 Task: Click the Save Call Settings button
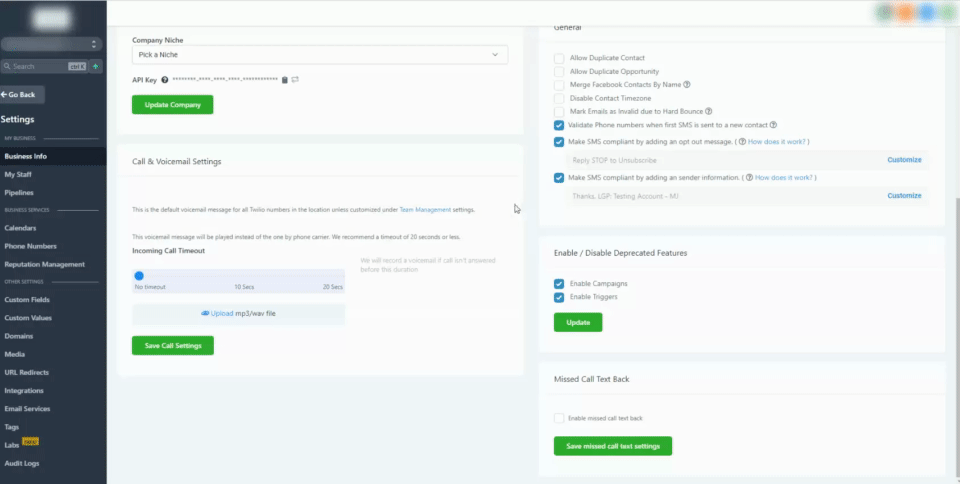173,346
